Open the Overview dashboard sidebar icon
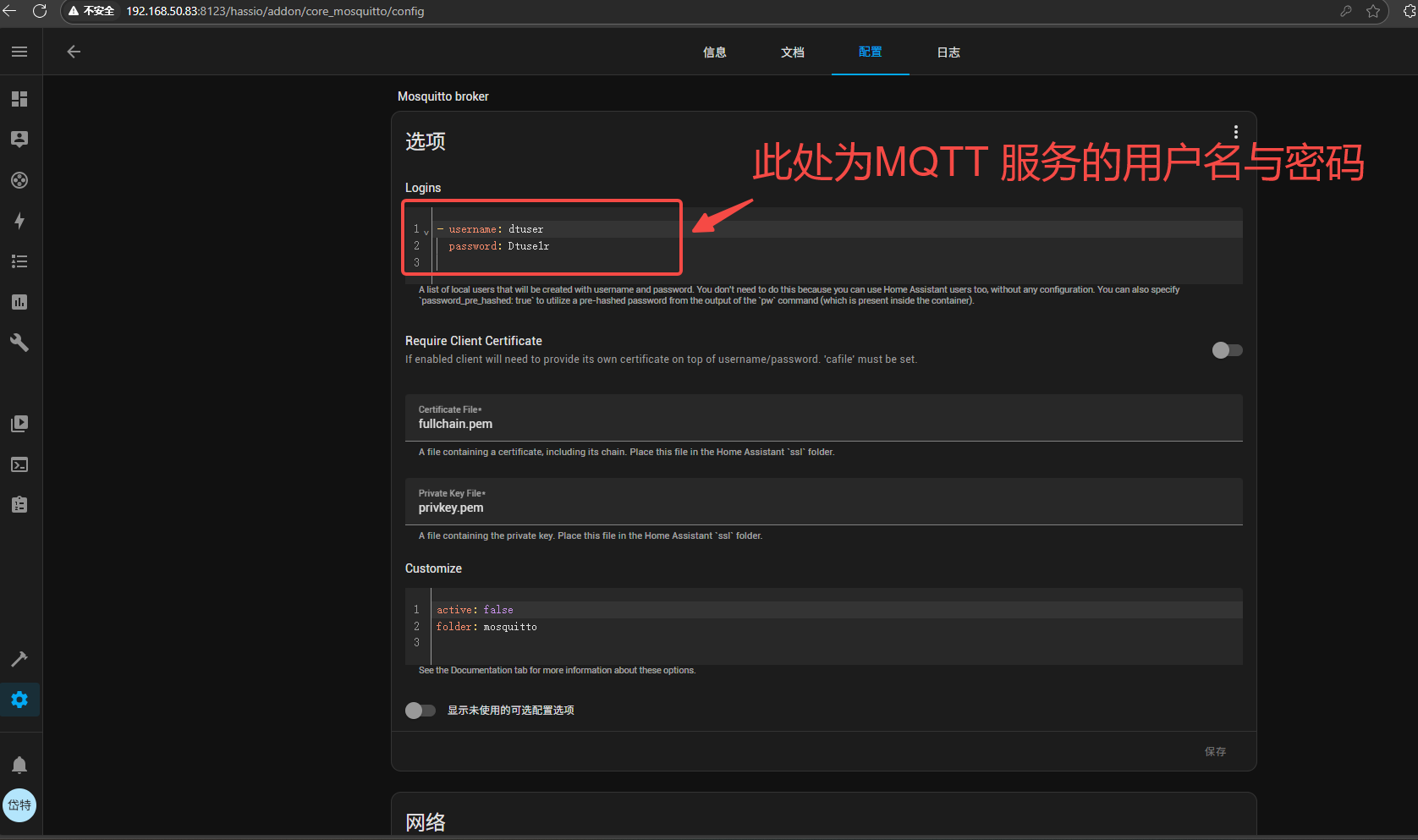This screenshot has height=840, width=1418. tap(19, 99)
